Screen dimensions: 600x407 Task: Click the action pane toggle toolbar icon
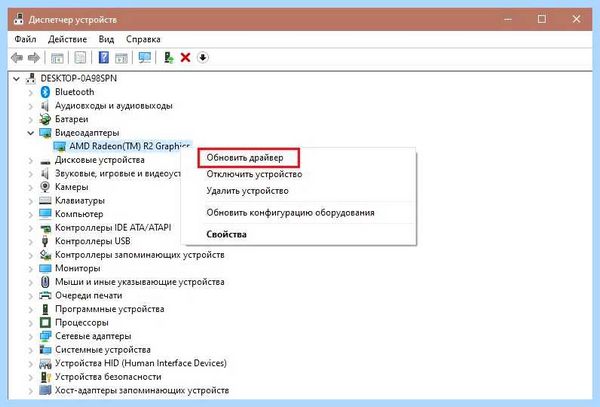coord(121,58)
